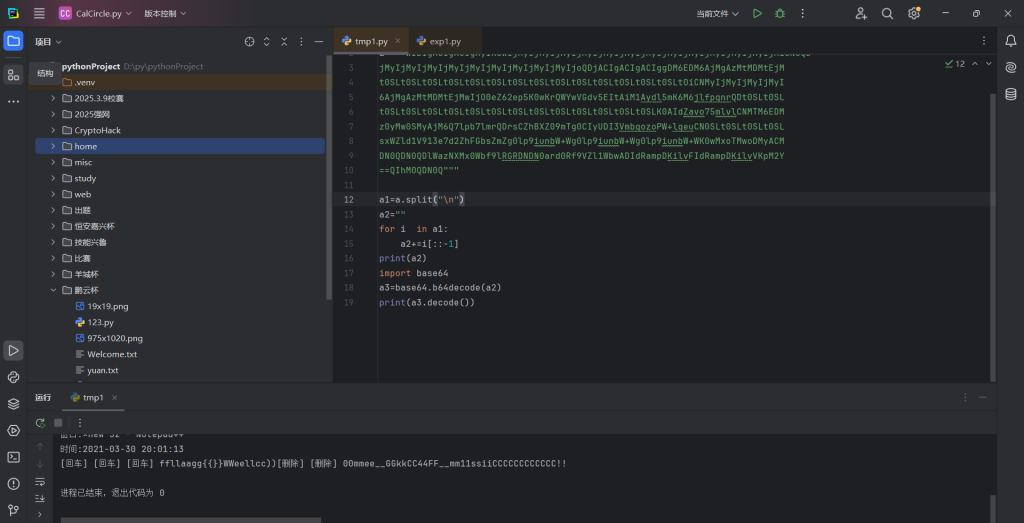Toggle soft-wrap in the run console

[x=41, y=481]
